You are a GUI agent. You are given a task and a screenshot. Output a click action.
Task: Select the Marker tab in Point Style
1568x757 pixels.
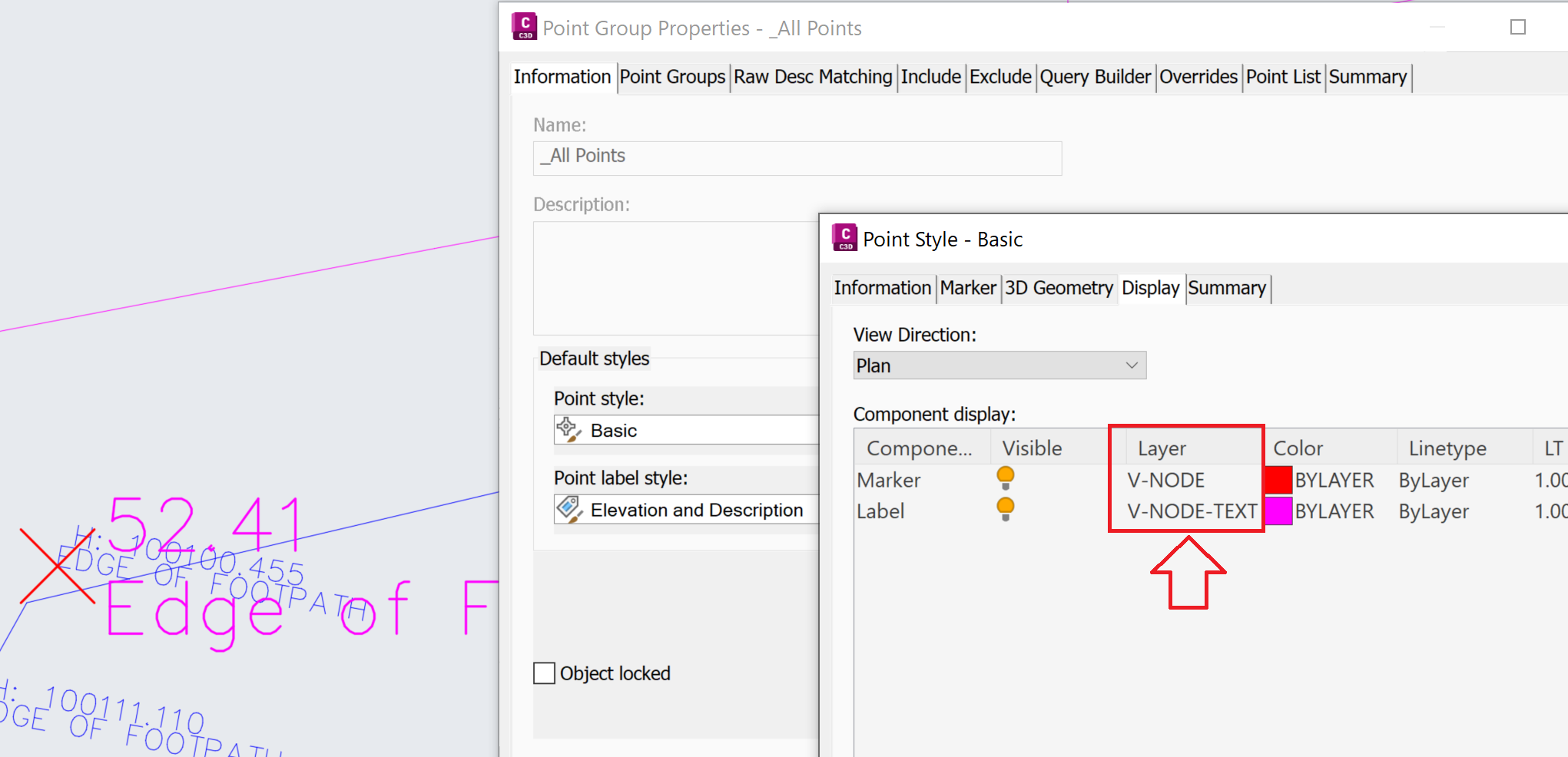click(x=968, y=288)
